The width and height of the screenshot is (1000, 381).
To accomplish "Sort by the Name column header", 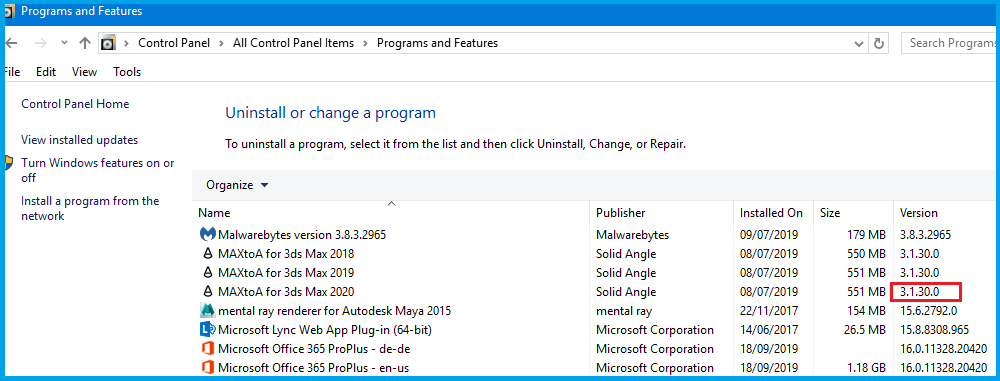I will coord(392,213).
